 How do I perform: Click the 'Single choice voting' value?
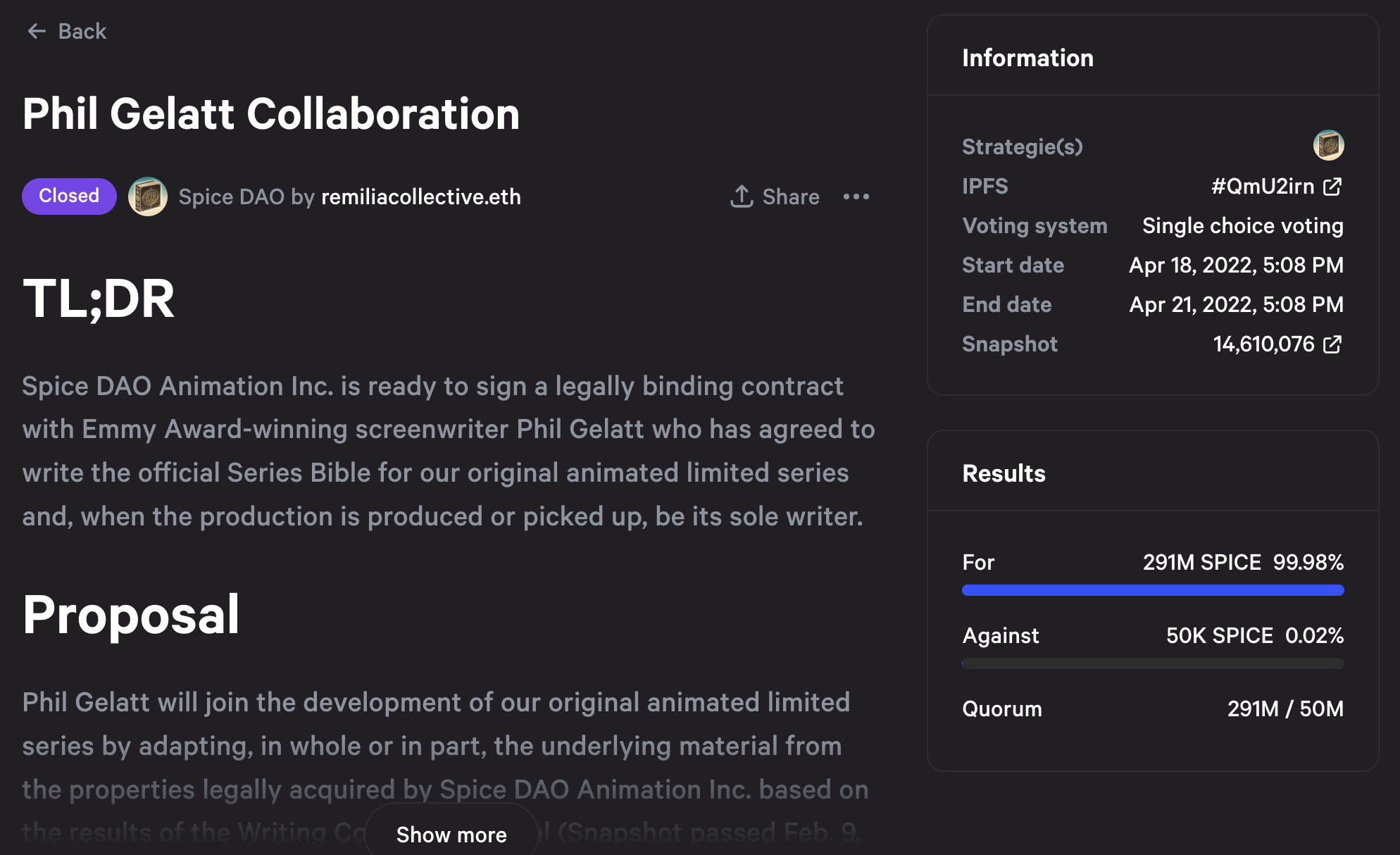pyautogui.click(x=1243, y=225)
